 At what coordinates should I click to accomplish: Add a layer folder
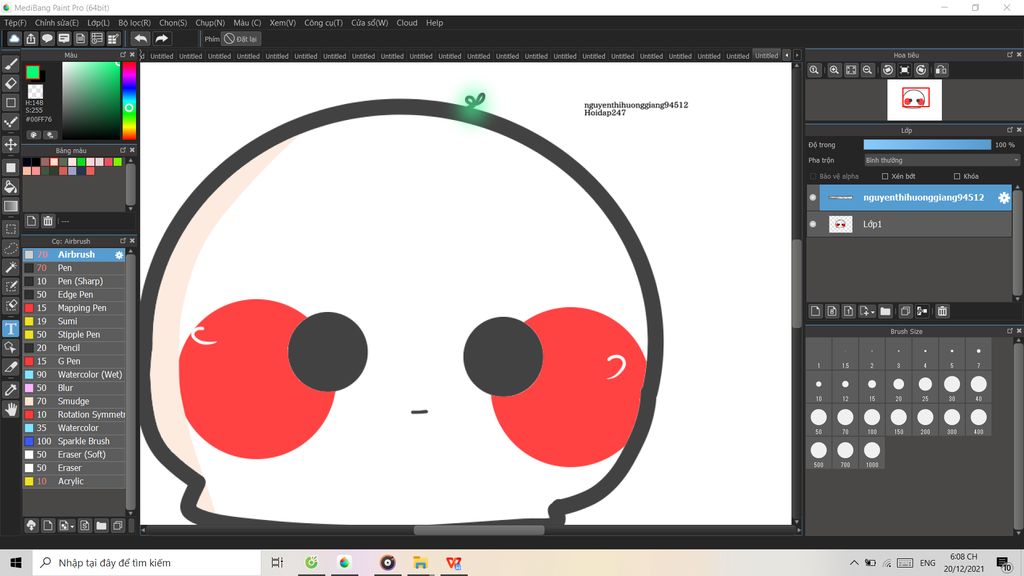(x=885, y=312)
